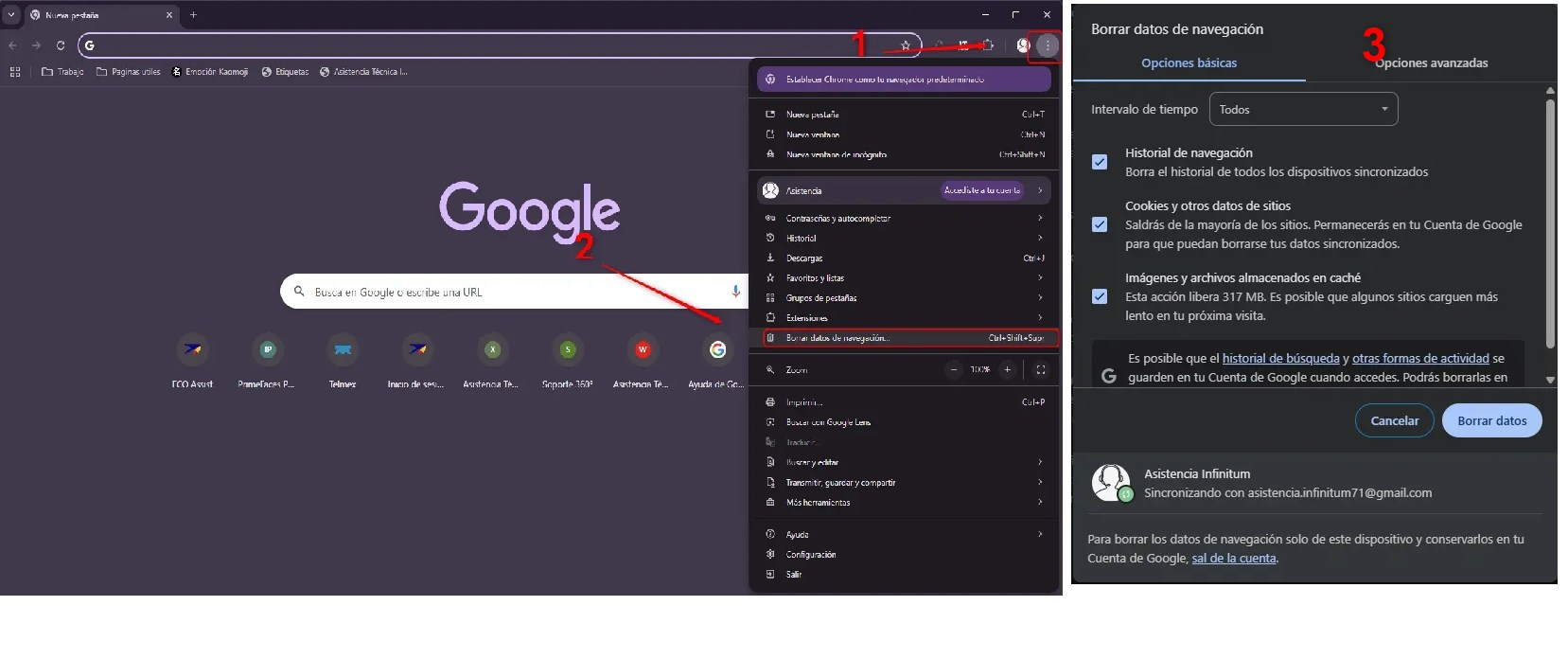Uncheck Cookies y otros datos de sitios
The width and height of the screenshot is (1568, 659).
1100,224
